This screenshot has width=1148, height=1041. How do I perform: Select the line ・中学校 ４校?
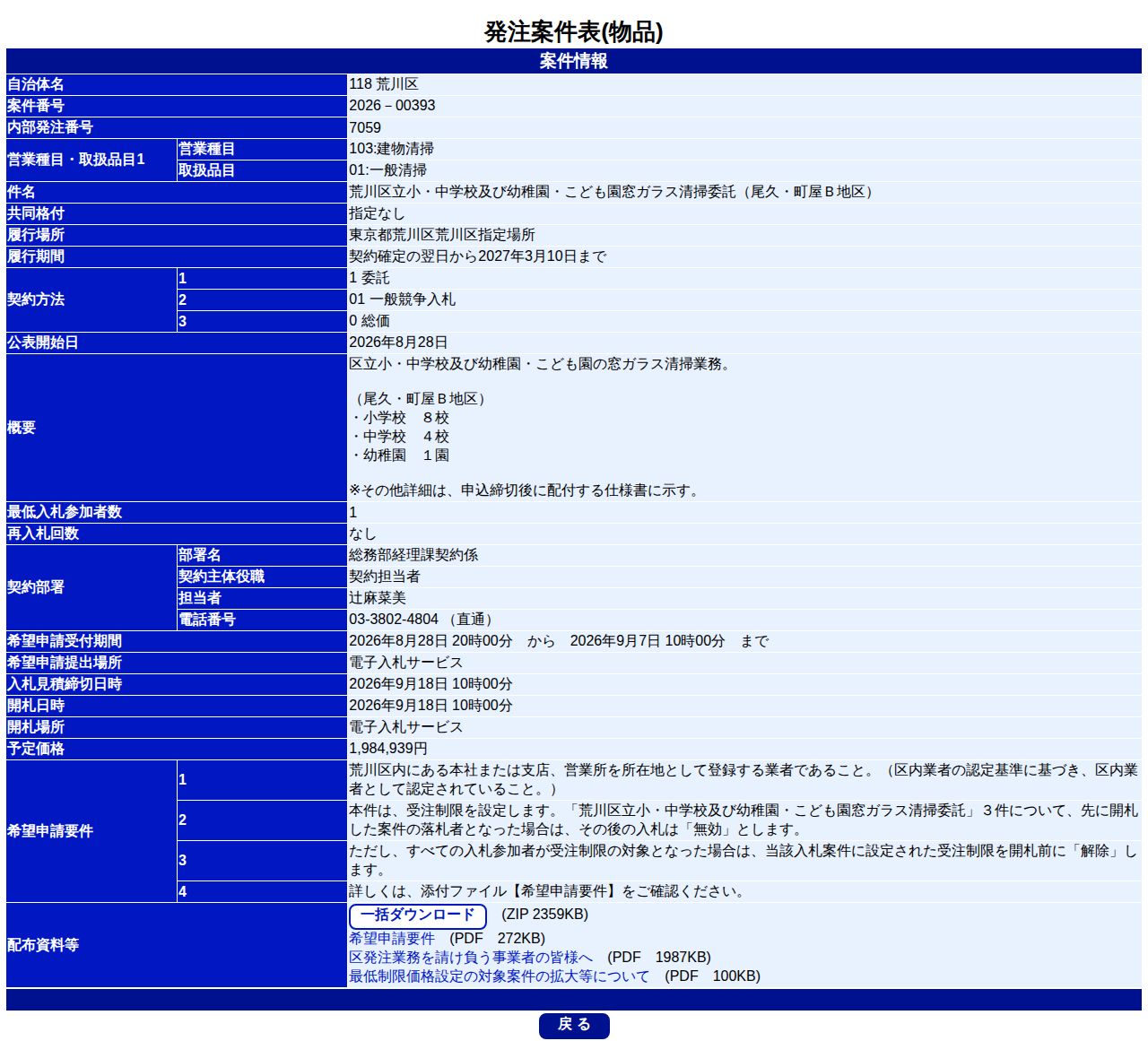(399, 437)
